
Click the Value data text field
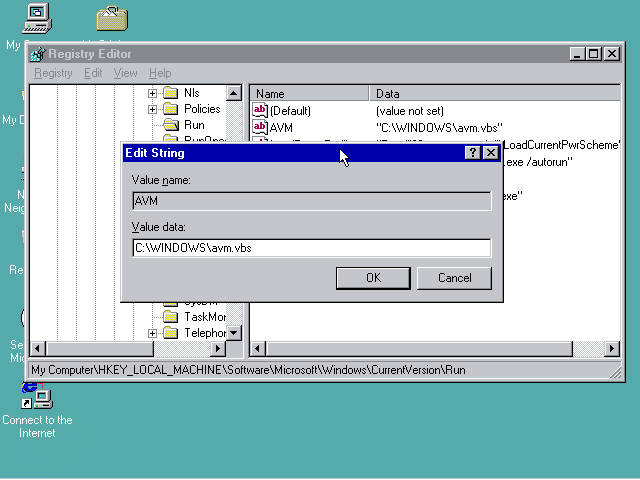point(312,248)
